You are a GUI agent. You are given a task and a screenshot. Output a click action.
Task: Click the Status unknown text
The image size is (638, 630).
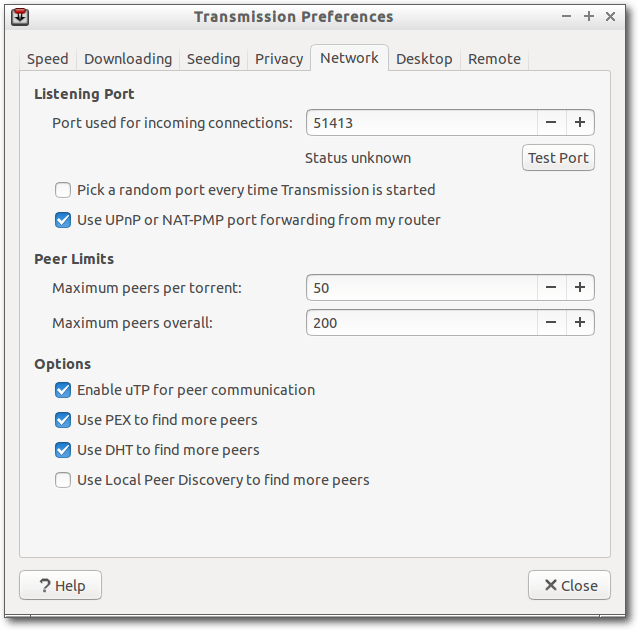coord(358,158)
